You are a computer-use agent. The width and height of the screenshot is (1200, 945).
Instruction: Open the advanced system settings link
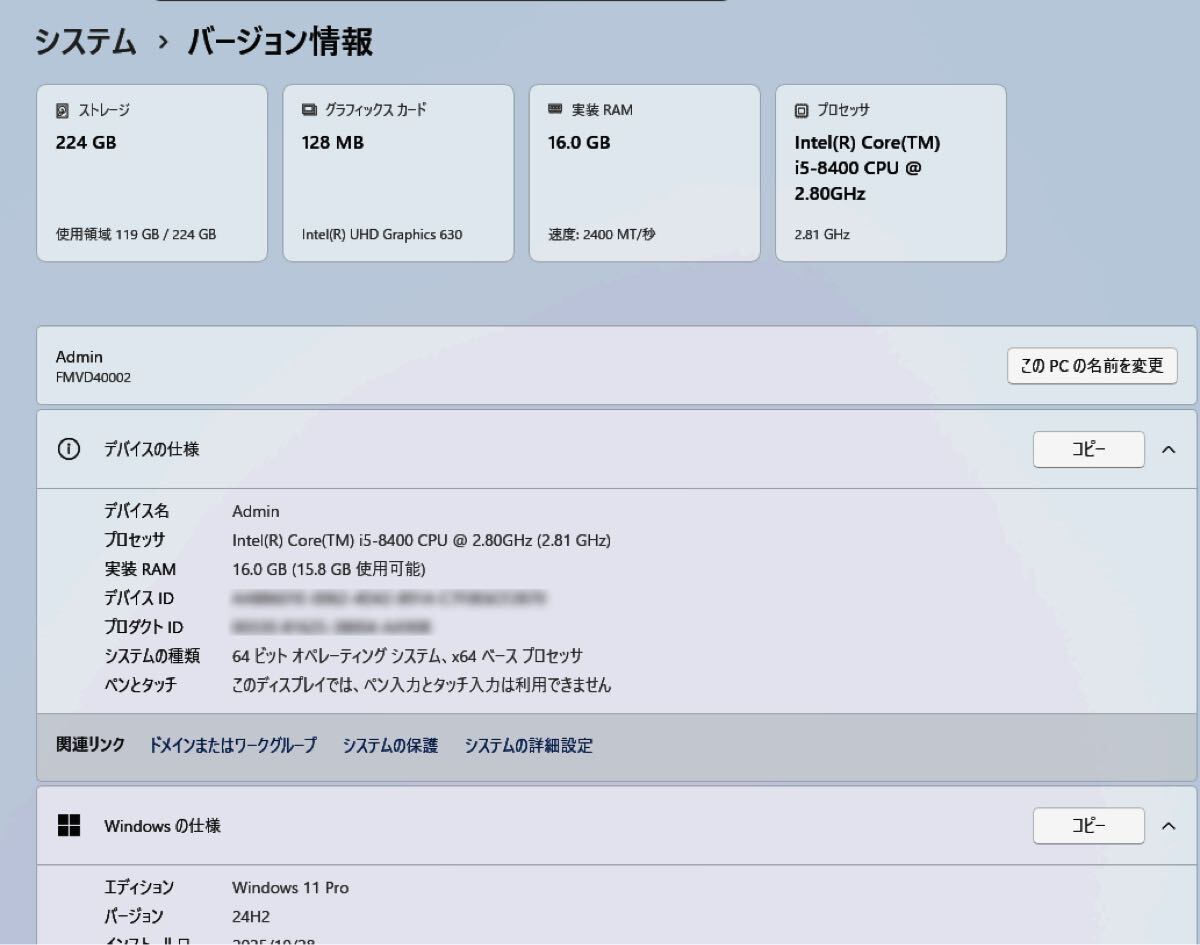point(528,745)
